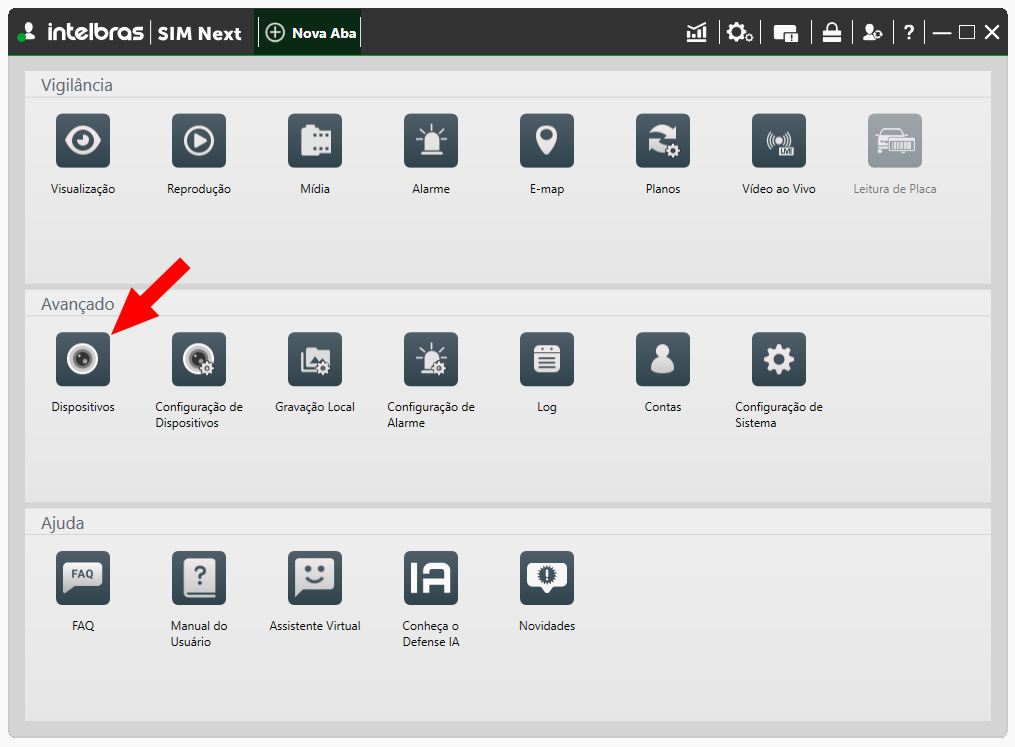Close the SIM Next window
The height and width of the screenshot is (747, 1015).
click(992, 32)
